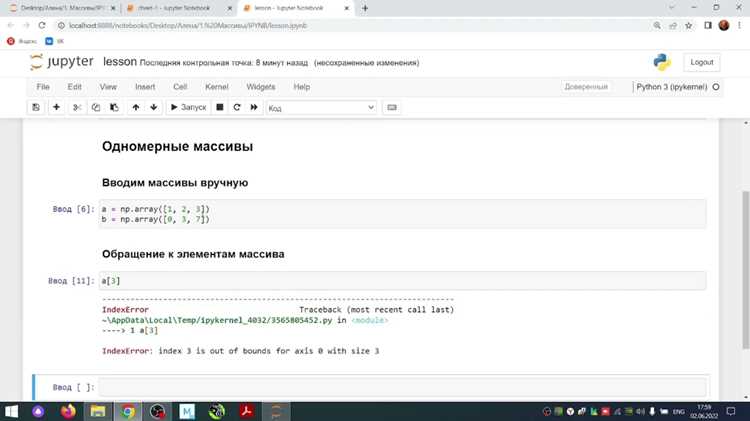Image resolution: width=750 pixels, height=421 pixels.
Task: Open the browser profile avatar
Action: tap(724, 25)
